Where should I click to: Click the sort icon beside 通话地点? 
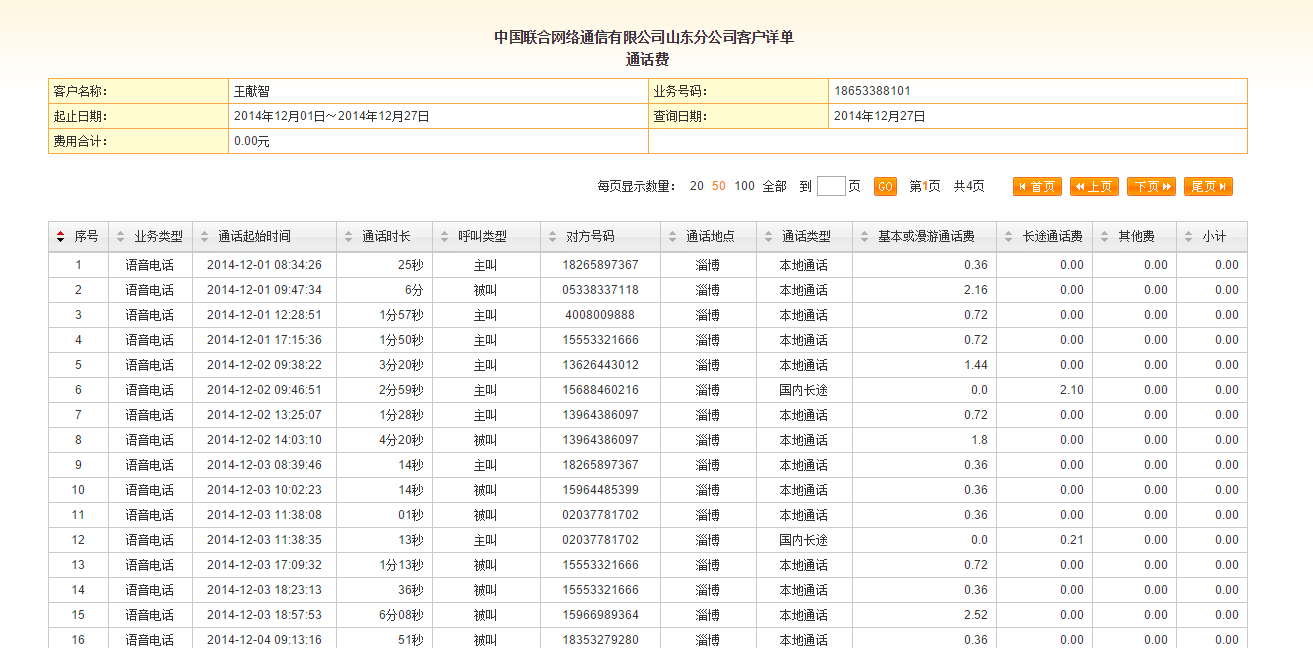coord(673,237)
